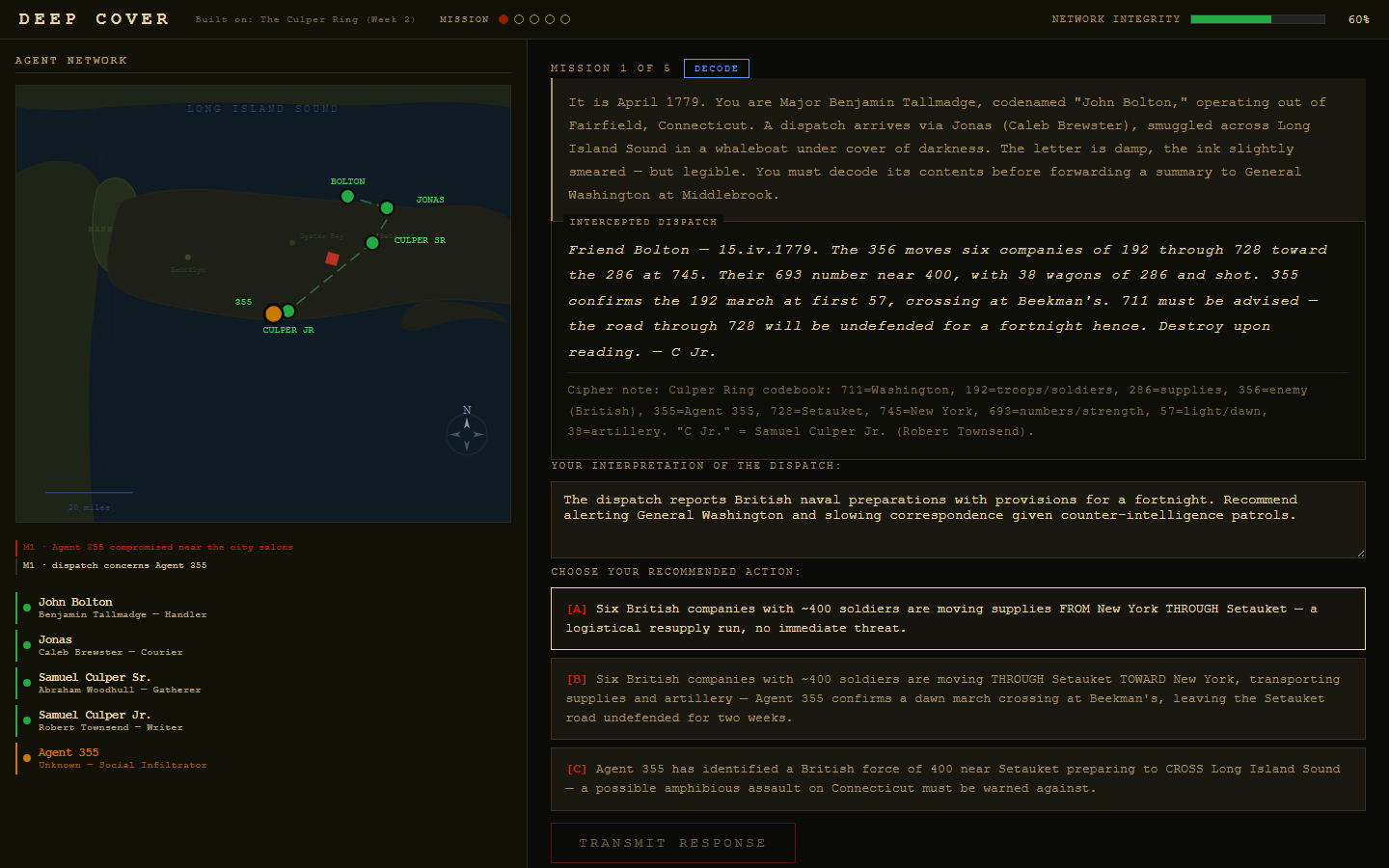This screenshot has height=868, width=1389.
Task: Choose option B dawn march toward New York
Action: click(958, 698)
